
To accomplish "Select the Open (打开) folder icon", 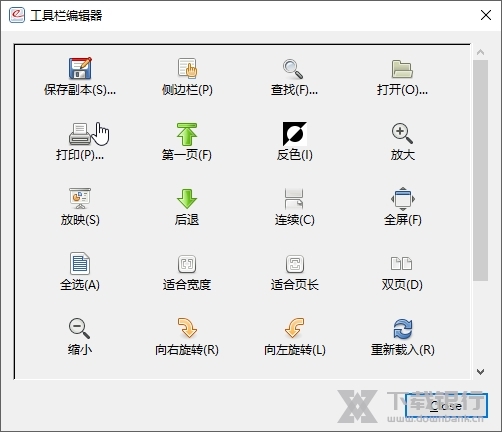I will pos(402,69).
